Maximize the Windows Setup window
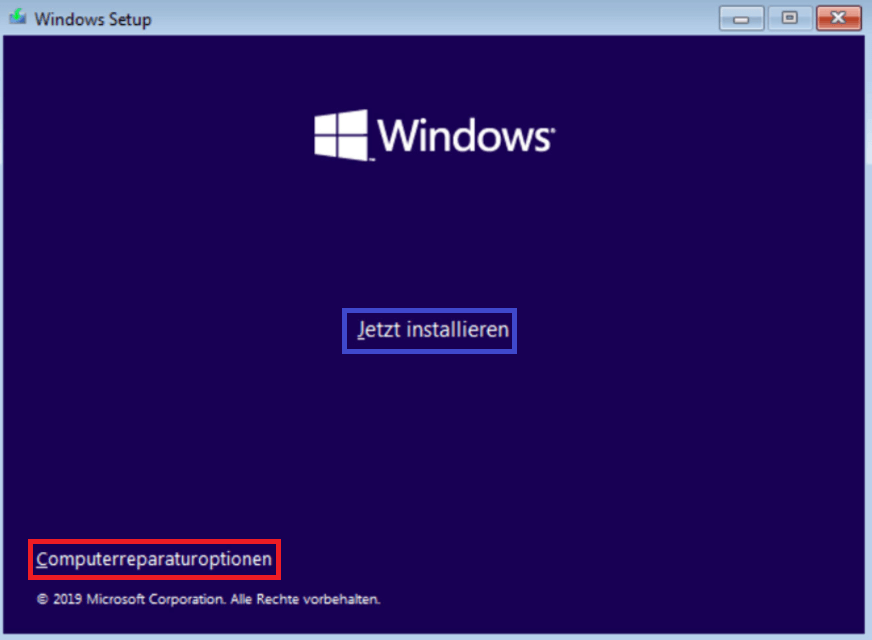872x640 pixels. click(x=790, y=18)
